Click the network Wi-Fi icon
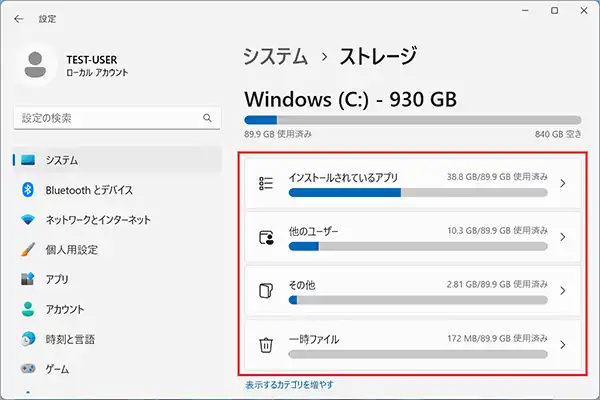This screenshot has height=400, width=600. [x=28, y=220]
